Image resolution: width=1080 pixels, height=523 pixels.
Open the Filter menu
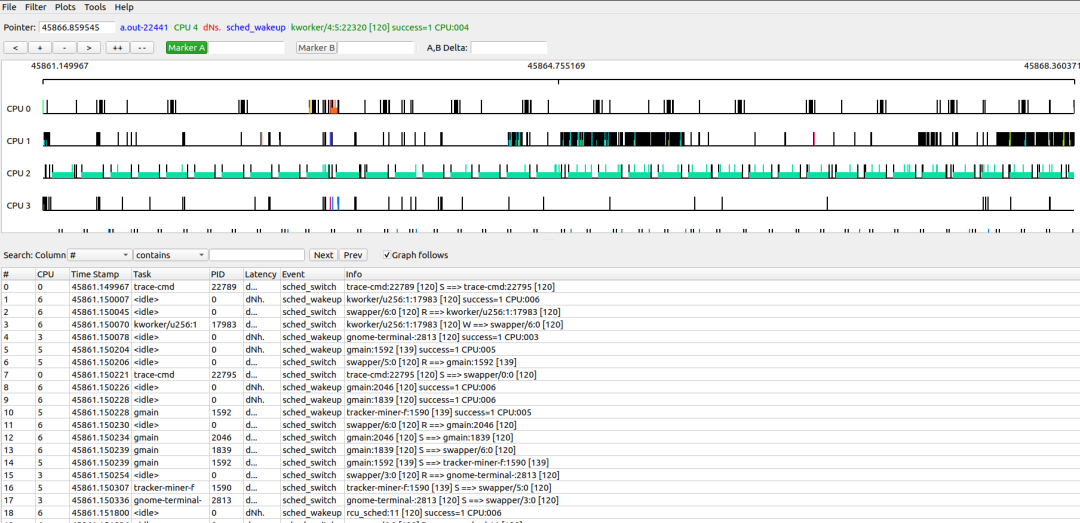[x=35, y=7]
